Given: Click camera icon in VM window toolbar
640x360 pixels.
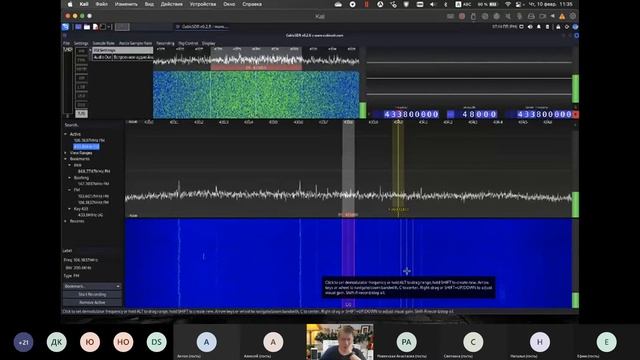Looking at the screenshot, I should (x=542, y=16).
